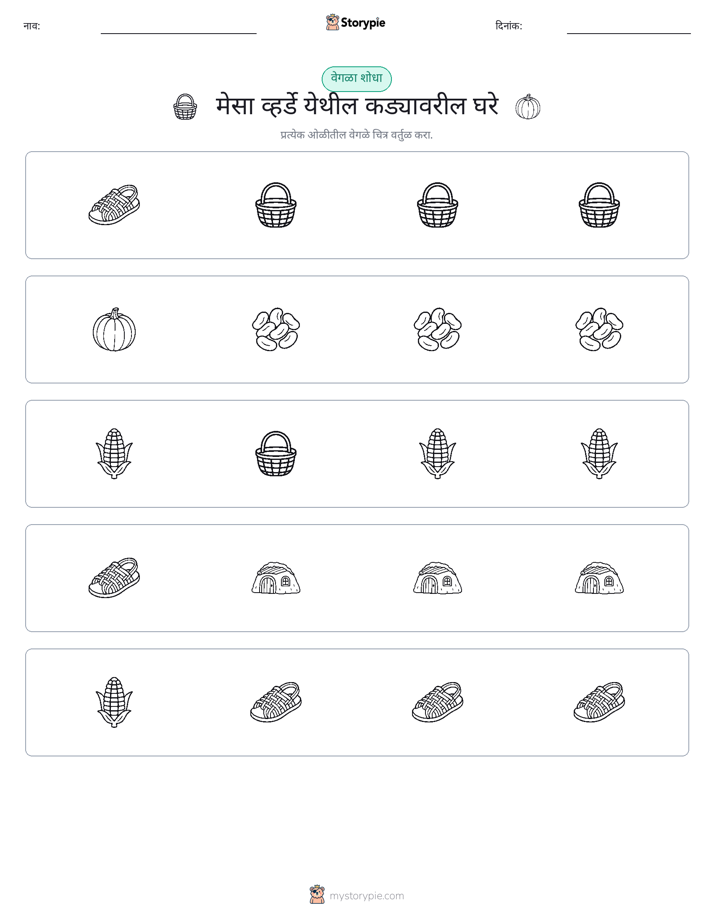
Task: Click the small pumpkin icon beside the title
Action: 528,107
